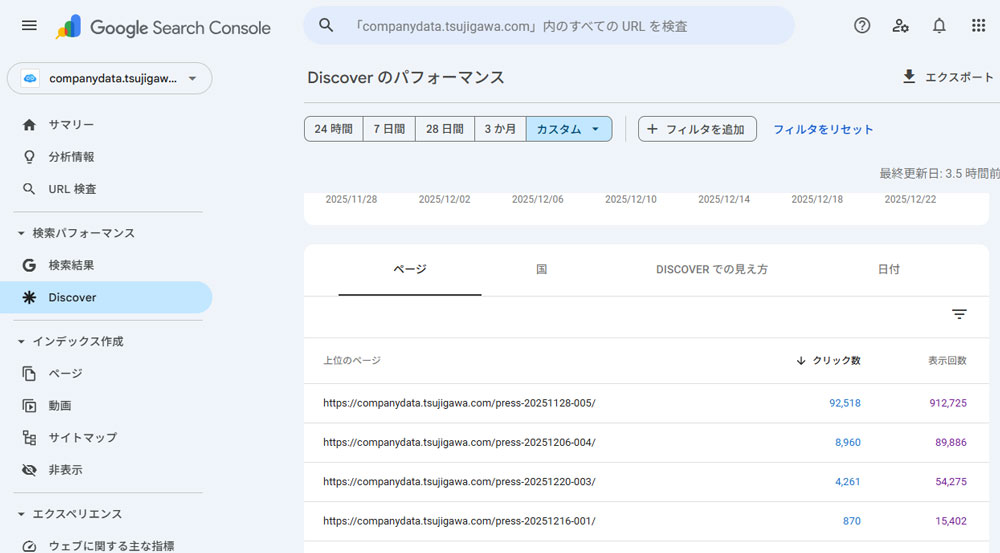Open 検索結果 in the sidebar
Image resolution: width=1000 pixels, height=553 pixels.
pyautogui.click(x=71, y=265)
